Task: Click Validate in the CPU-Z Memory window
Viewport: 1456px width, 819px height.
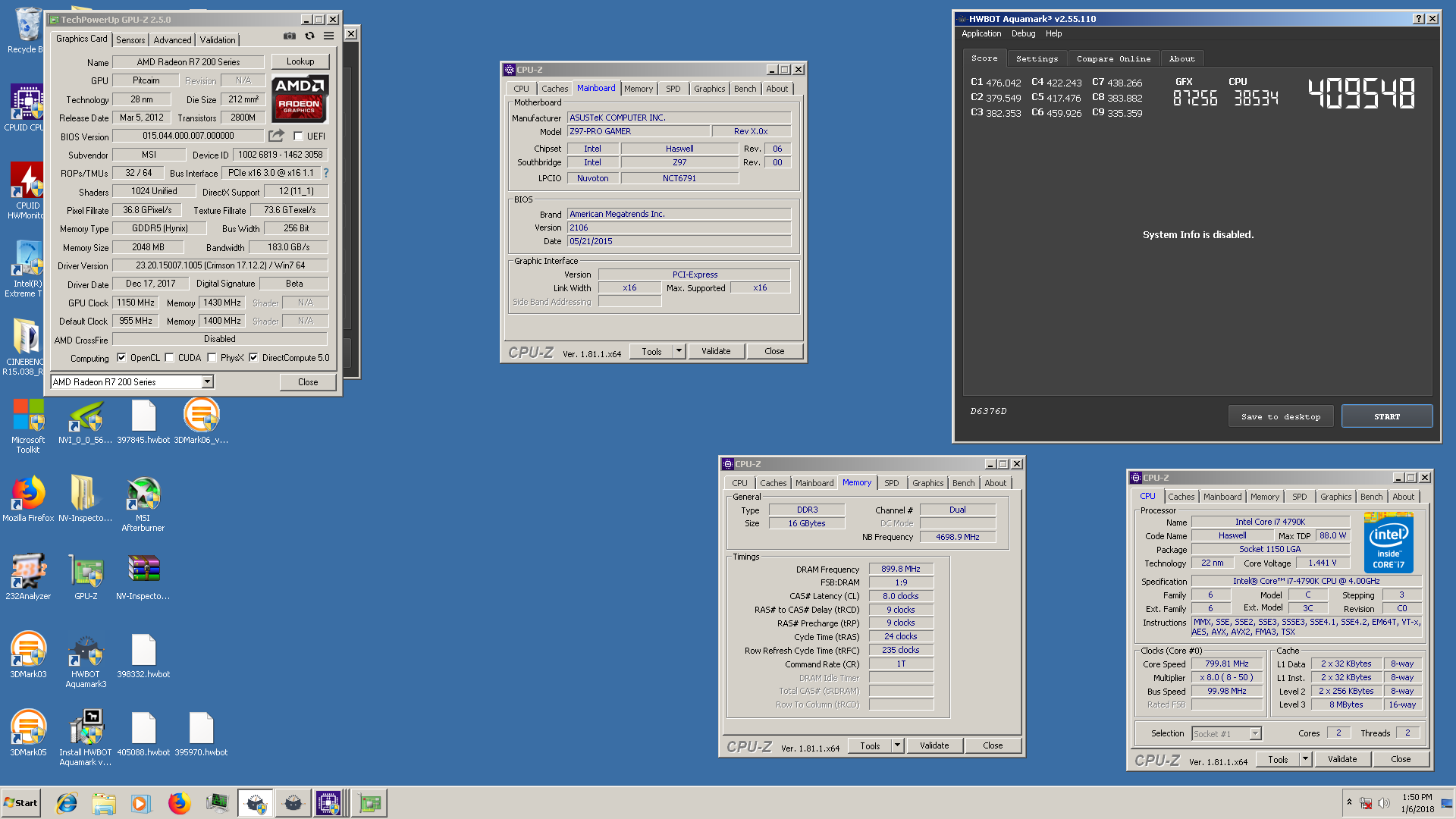Action: point(934,745)
